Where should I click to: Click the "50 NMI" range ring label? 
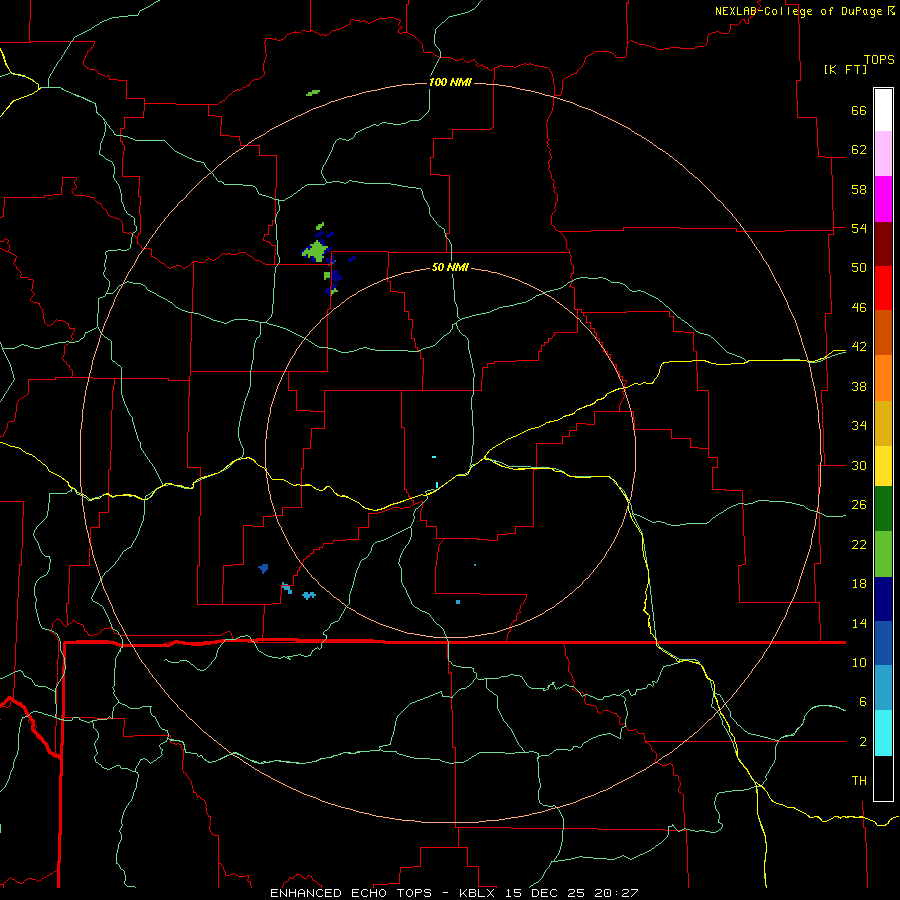[x=450, y=267]
